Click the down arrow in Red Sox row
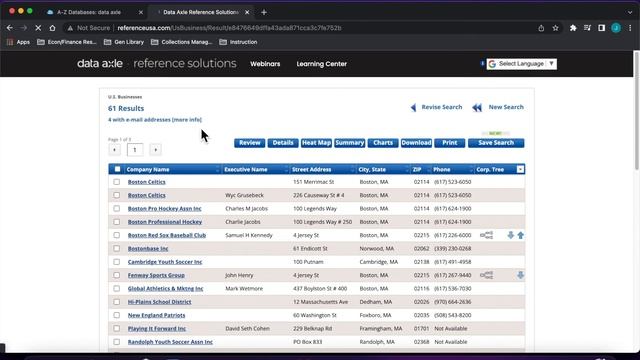 click(511, 235)
